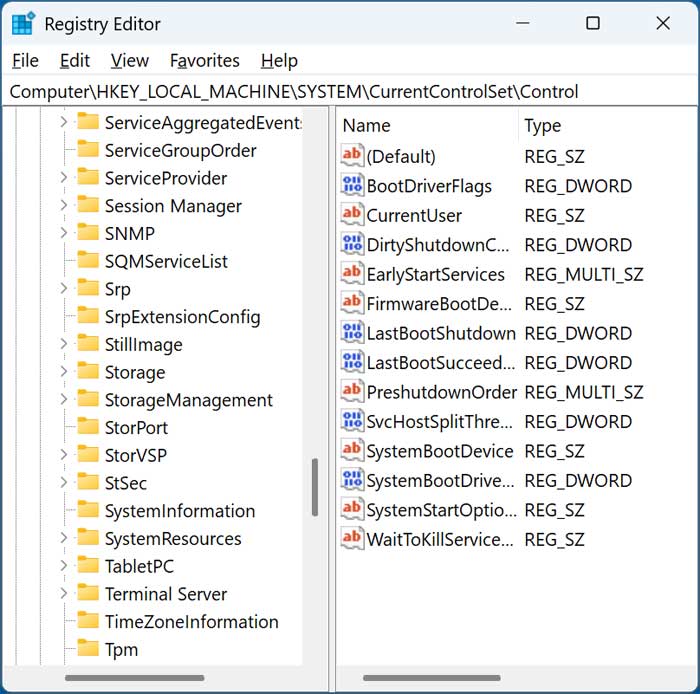
Task: Expand the ServiceAggregatedEvents key
Action: click(64, 122)
